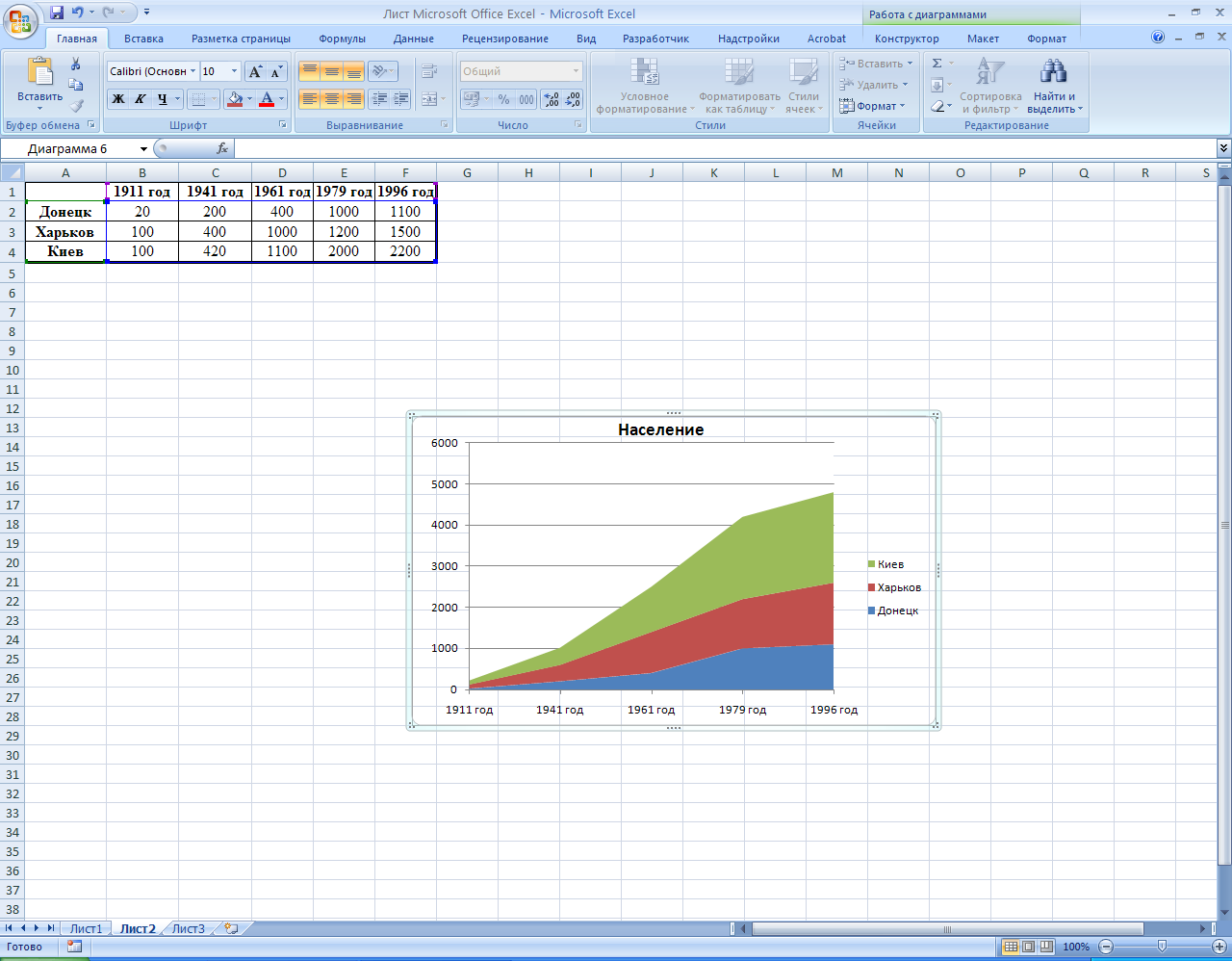
Task: Open the Name Box dropdown showing Диаграмма 6
Action: coord(143,148)
